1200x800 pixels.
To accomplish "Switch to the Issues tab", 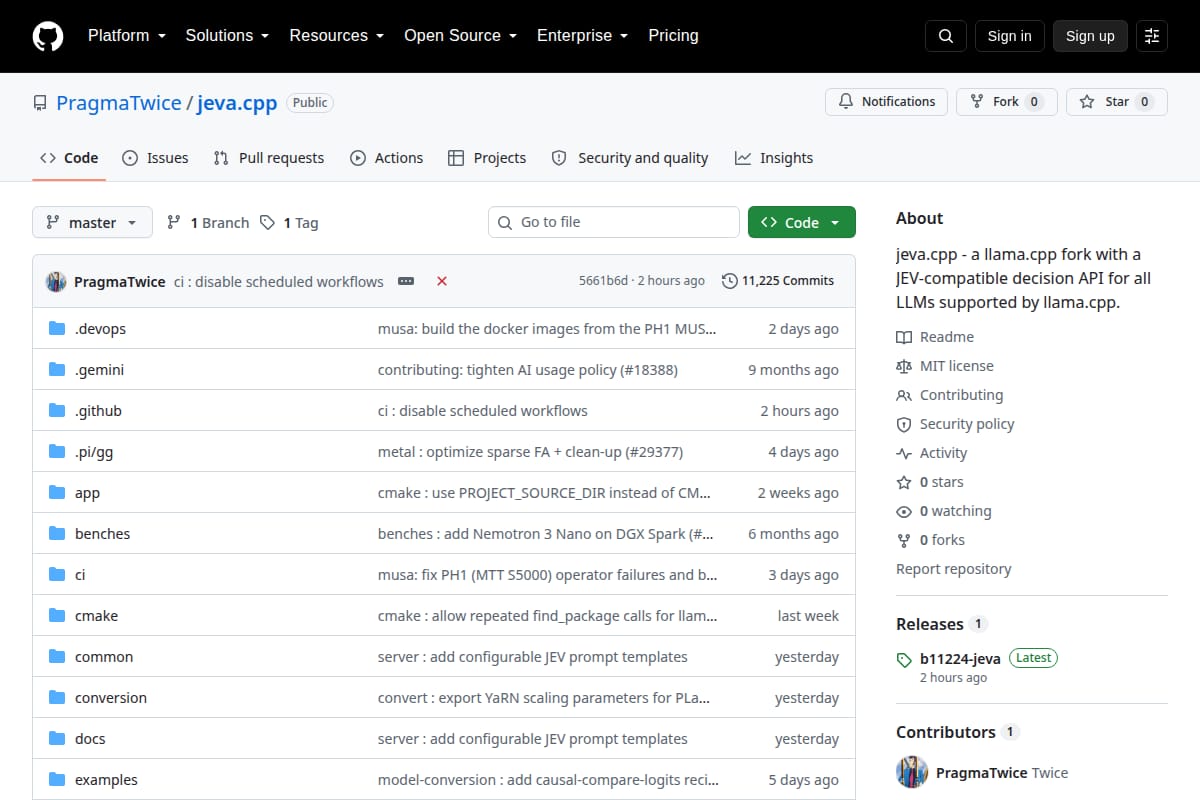I will (155, 158).
